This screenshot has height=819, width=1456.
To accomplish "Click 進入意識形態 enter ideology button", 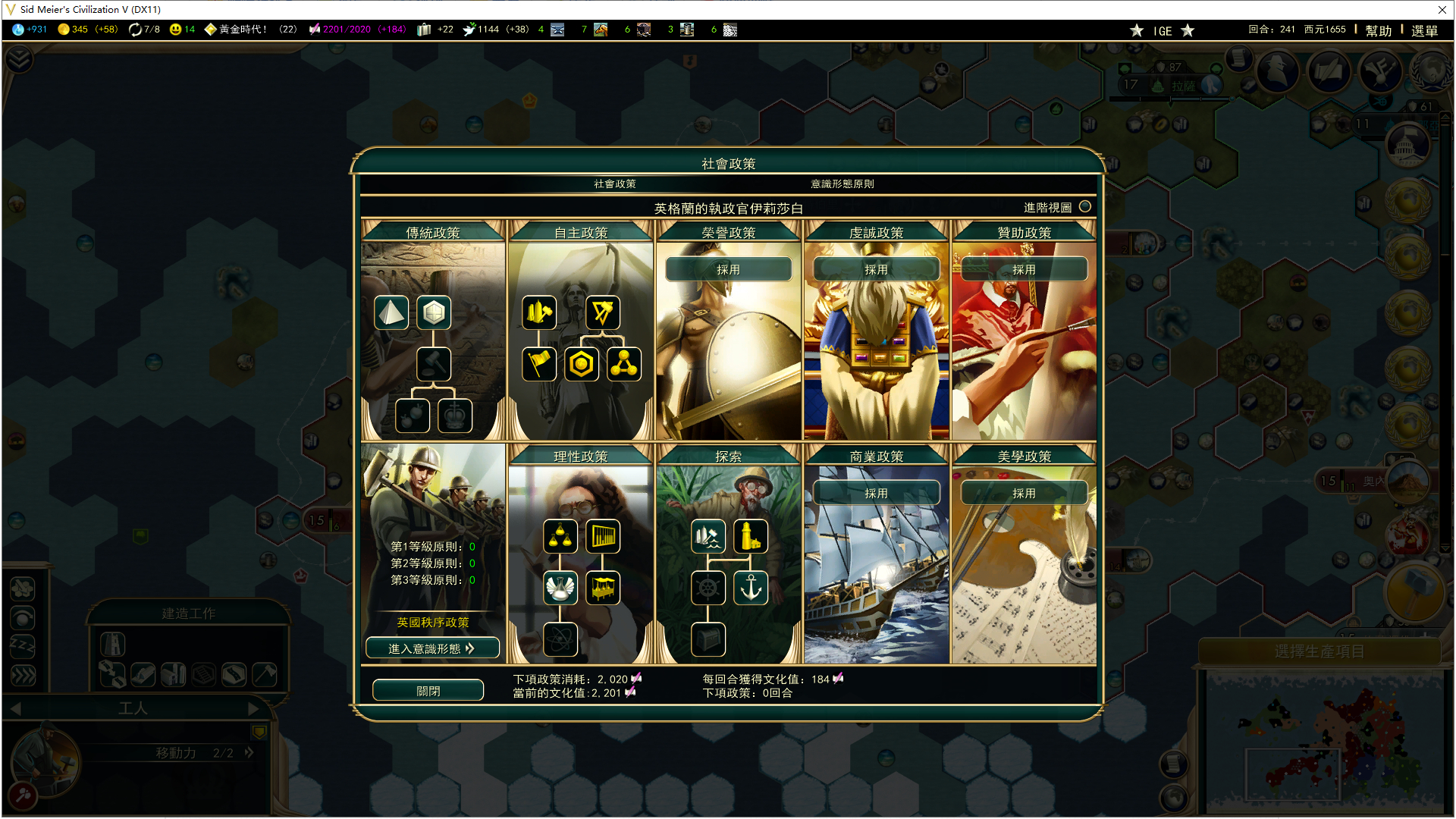I will pyautogui.click(x=432, y=648).
